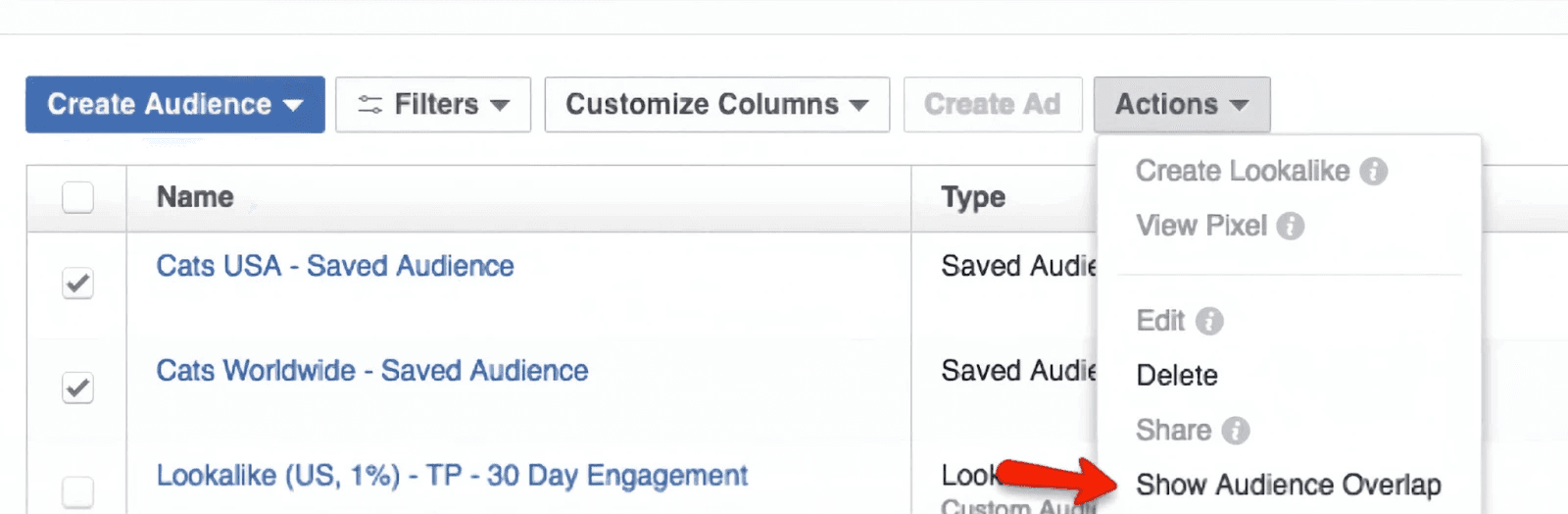
Task: Click the info icon beside Share
Action: pos(1236,431)
